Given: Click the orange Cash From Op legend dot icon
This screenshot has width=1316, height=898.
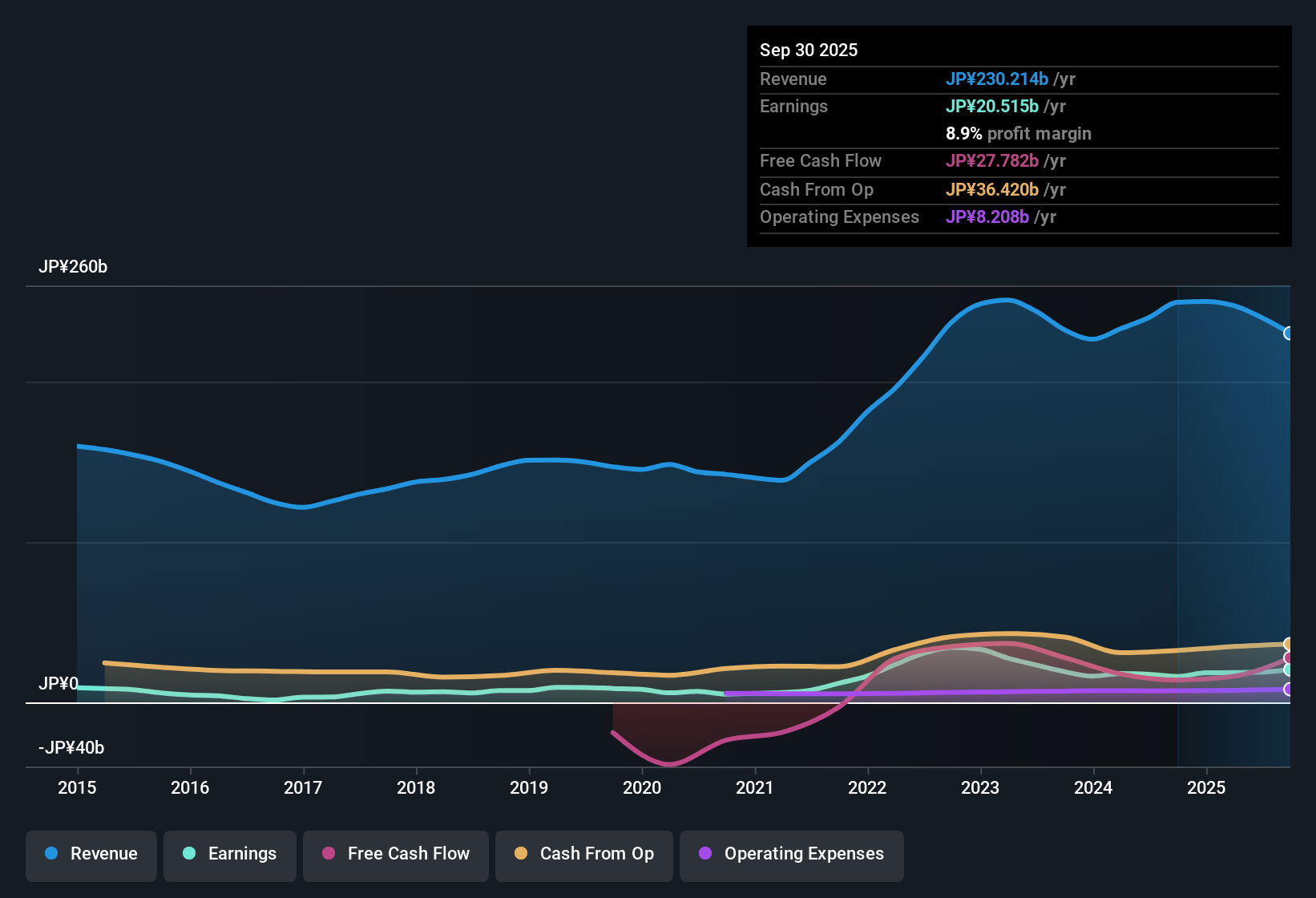Looking at the screenshot, I should [521, 853].
